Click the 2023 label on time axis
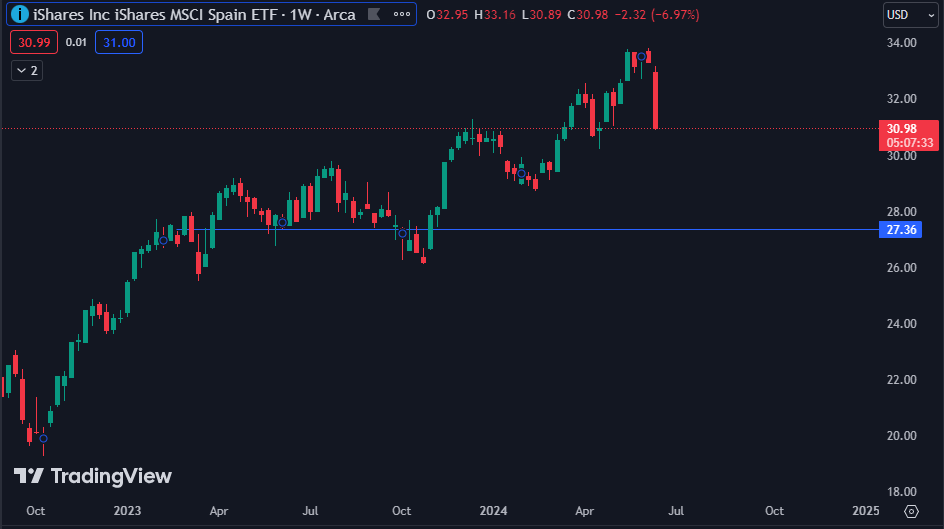 127,511
